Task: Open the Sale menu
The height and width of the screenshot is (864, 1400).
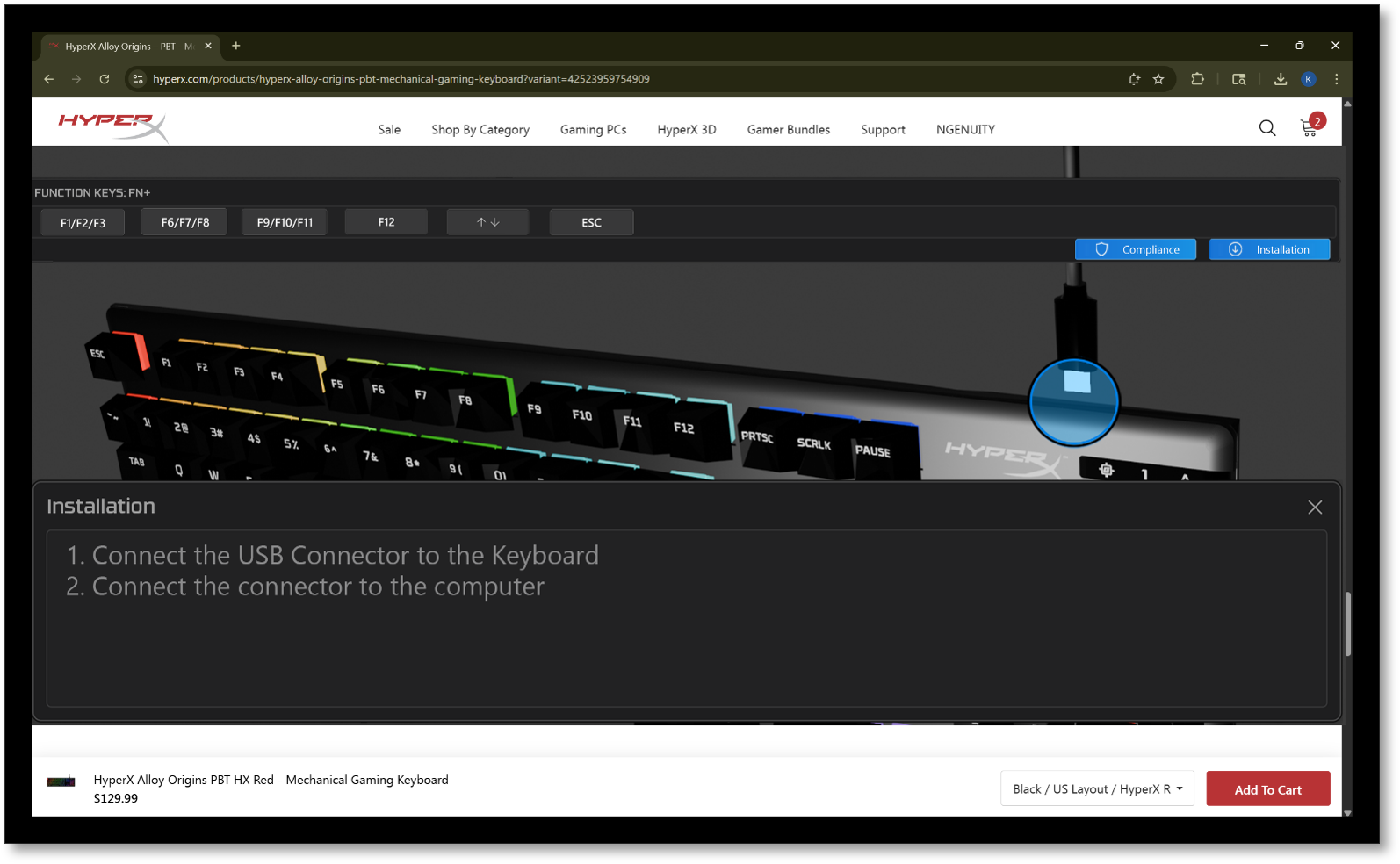Action: (389, 130)
